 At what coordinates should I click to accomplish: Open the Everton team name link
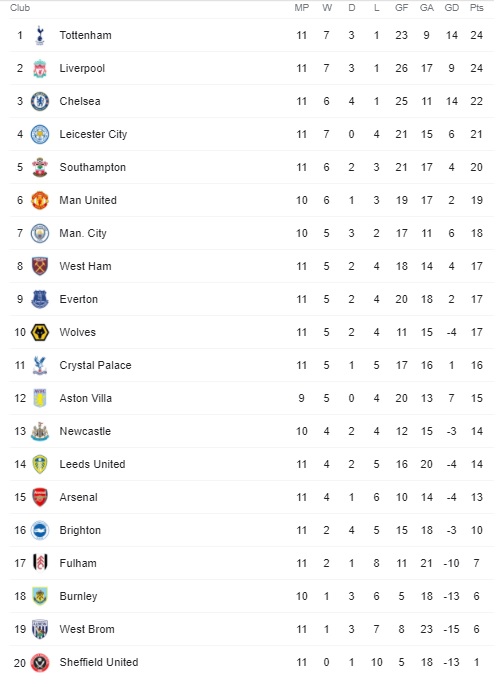pyautogui.click(x=78, y=299)
